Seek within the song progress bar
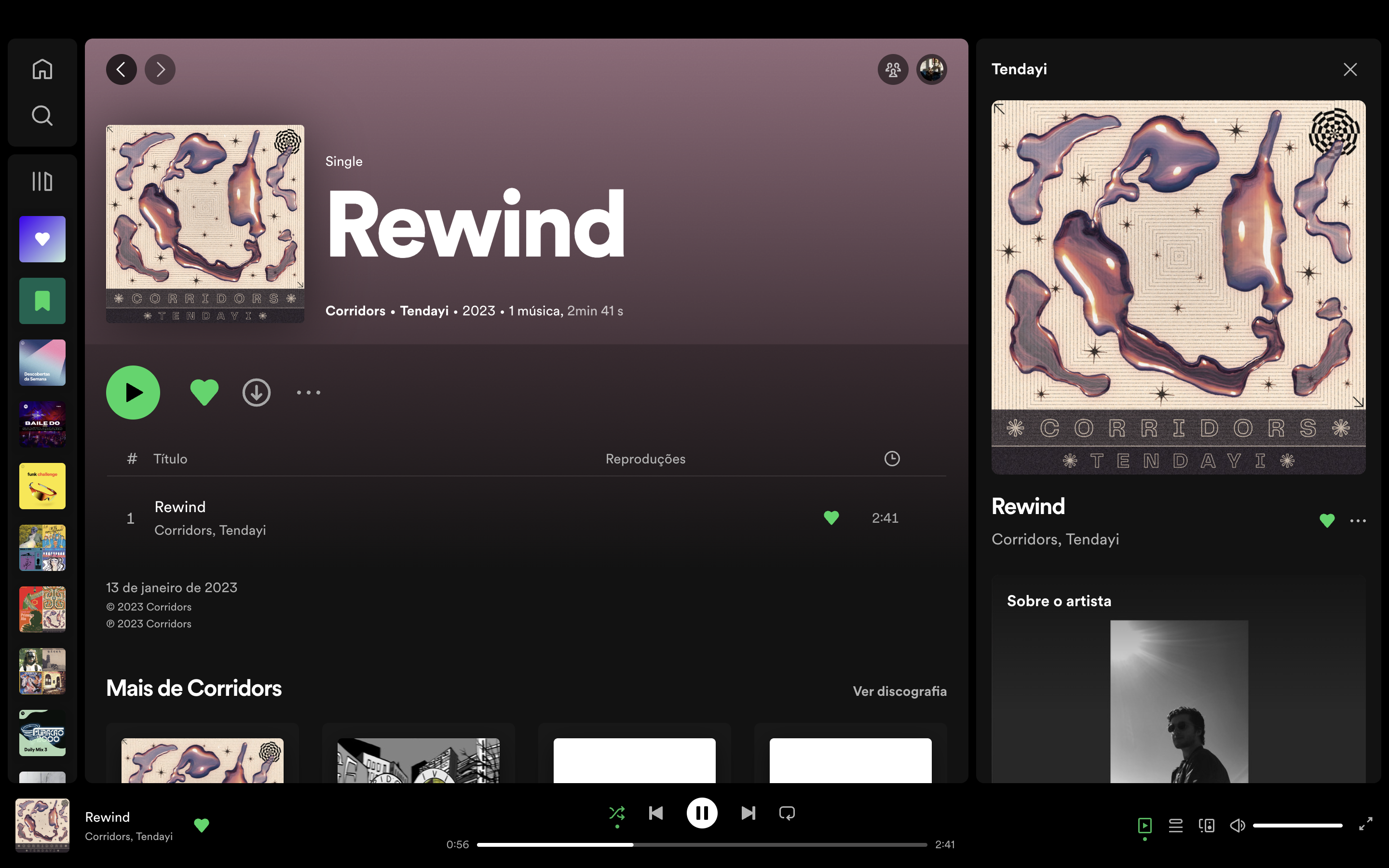The image size is (1389, 868). point(701,844)
